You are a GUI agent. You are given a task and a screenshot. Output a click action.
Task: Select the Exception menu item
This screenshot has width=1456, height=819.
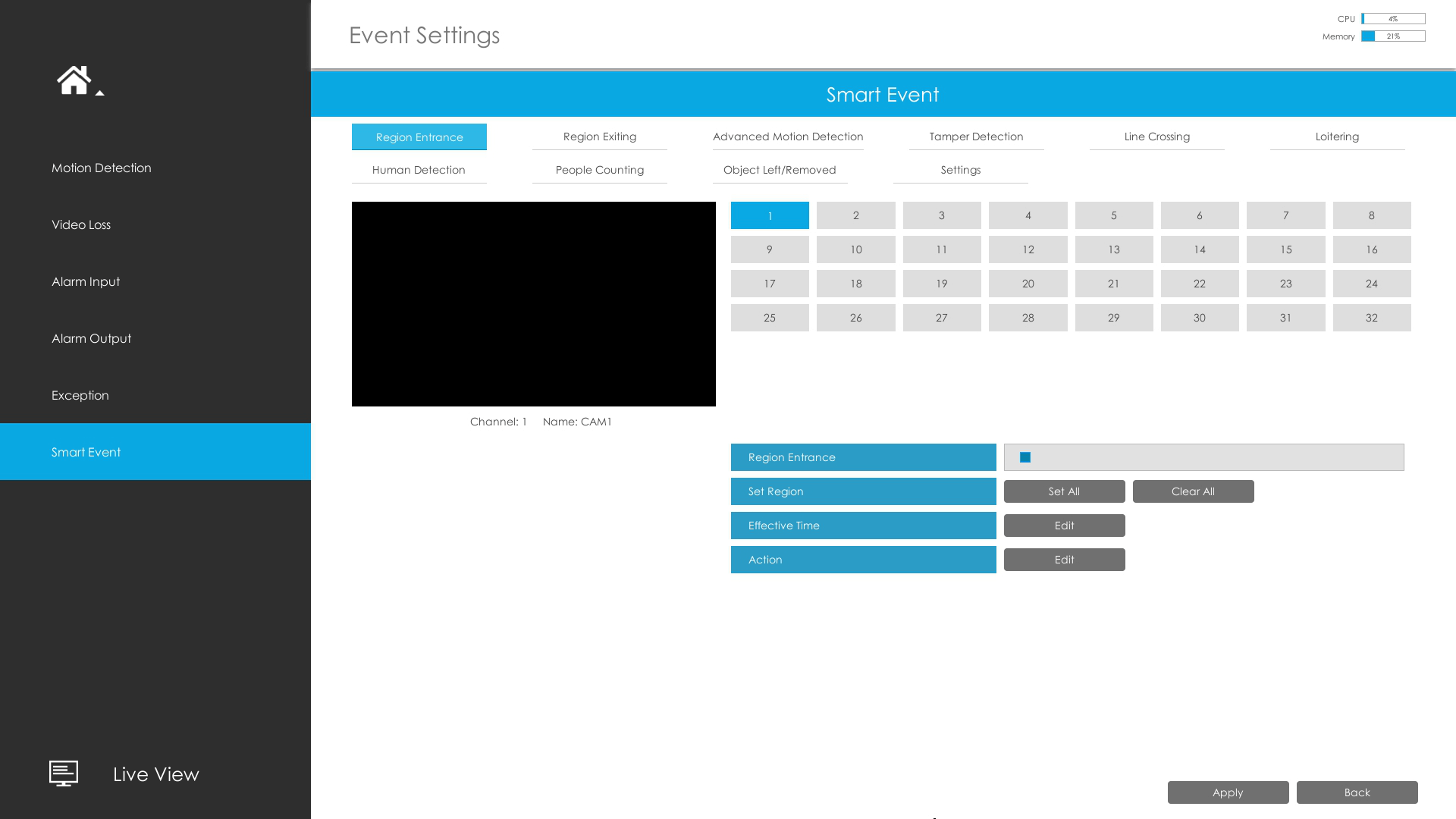[x=80, y=395]
